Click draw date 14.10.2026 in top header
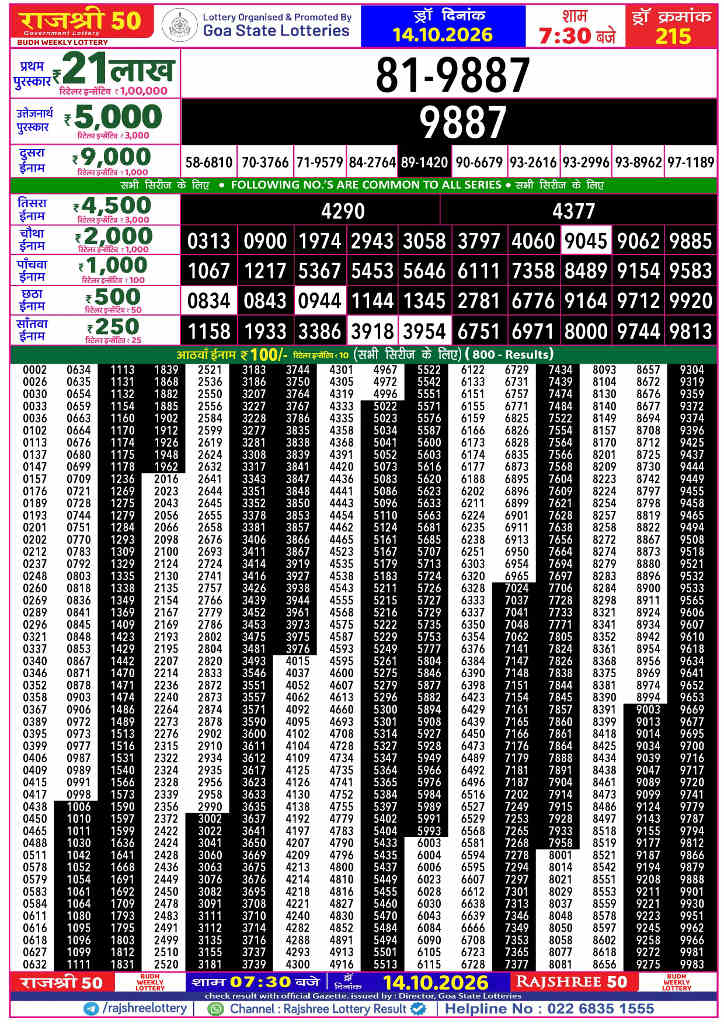Screen dimensions: 724x1024 tap(442, 35)
